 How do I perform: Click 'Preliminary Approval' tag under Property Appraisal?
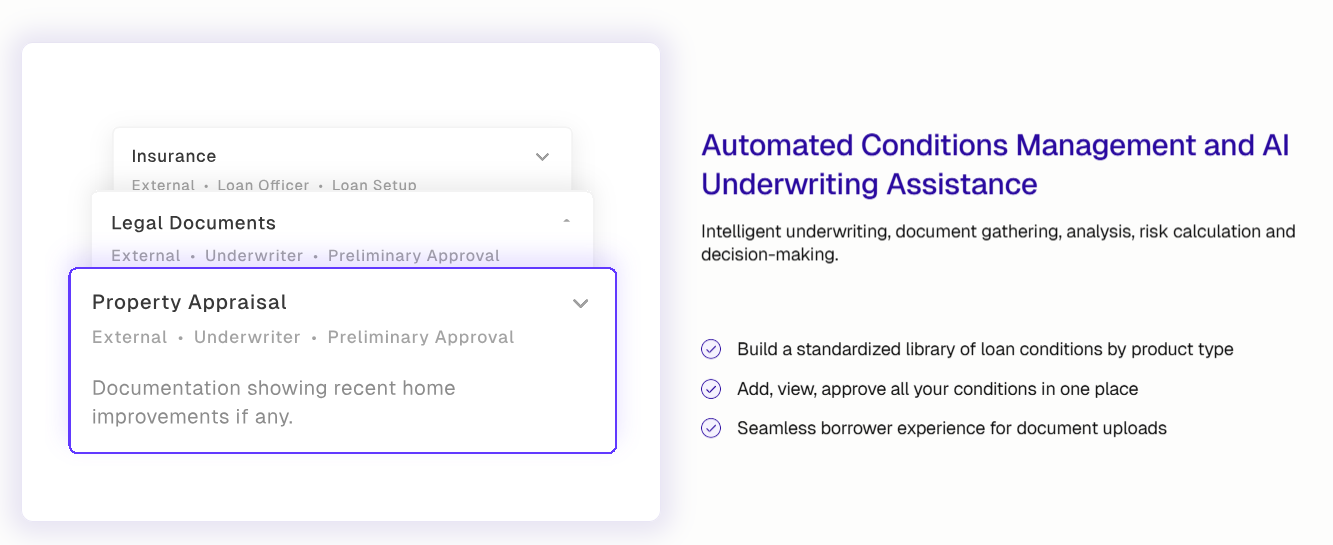pyautogui.click(x=421, y=337)
